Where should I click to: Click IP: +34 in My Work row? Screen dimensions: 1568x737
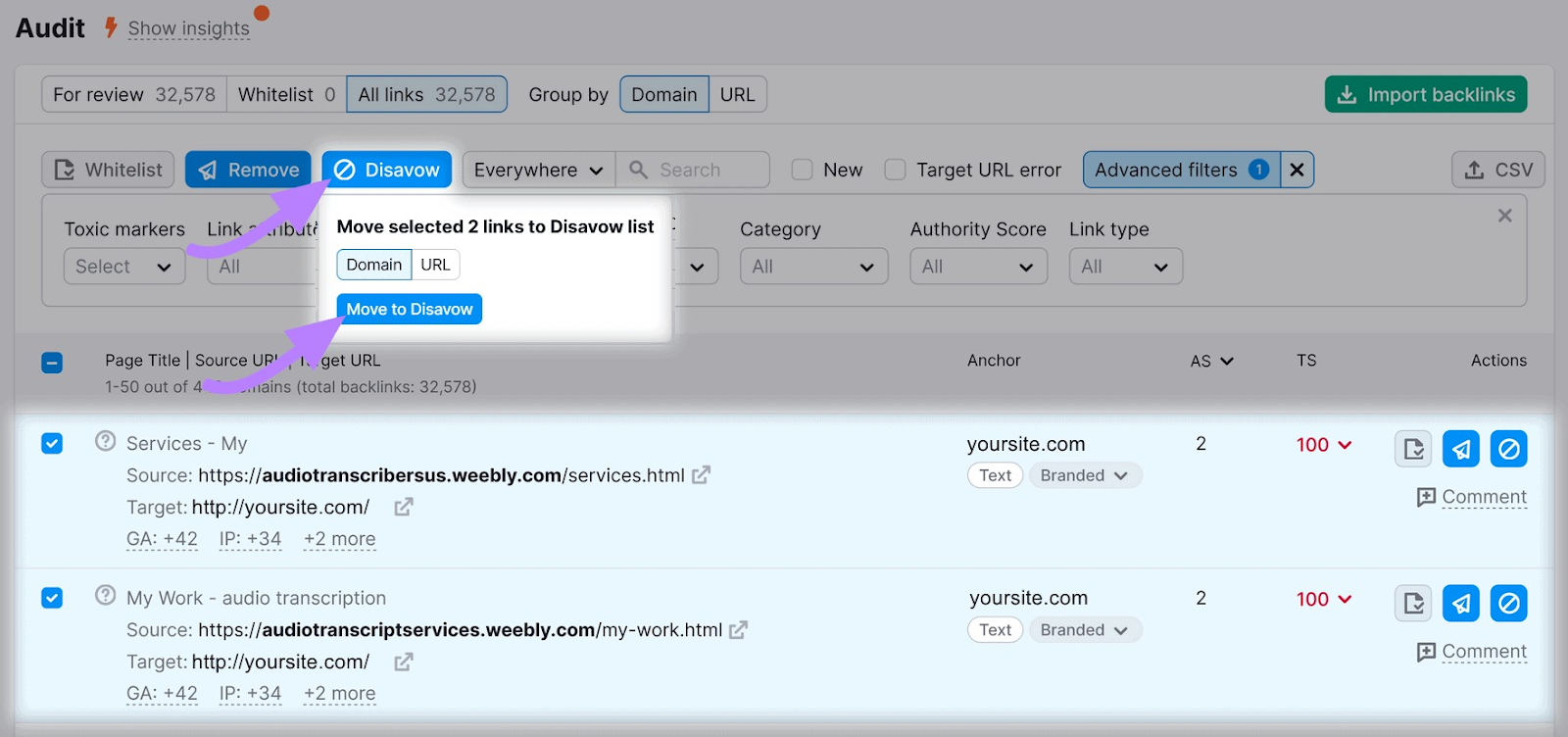point(250,694)
